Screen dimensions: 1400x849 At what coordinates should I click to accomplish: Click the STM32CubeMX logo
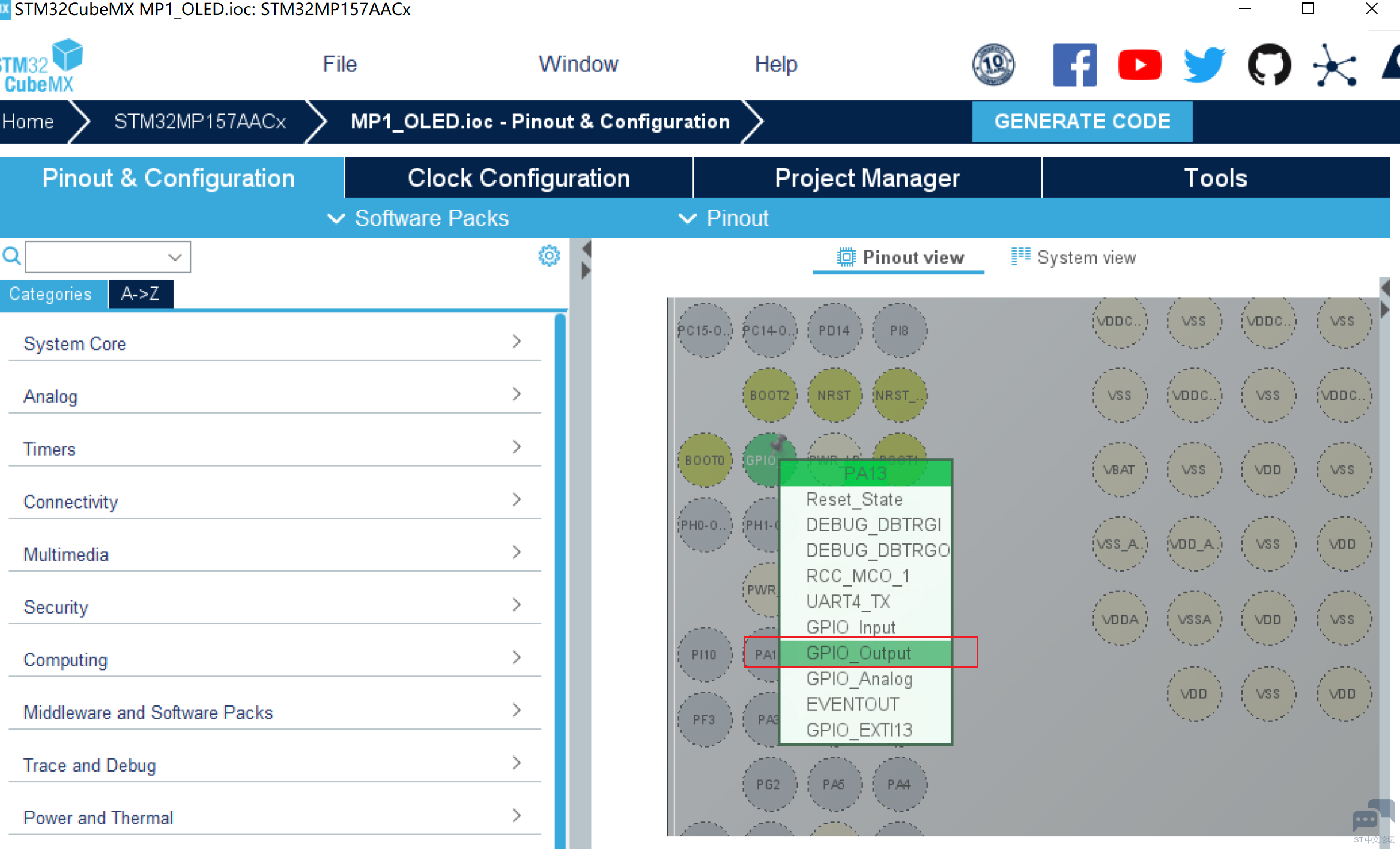click(41, 66)
